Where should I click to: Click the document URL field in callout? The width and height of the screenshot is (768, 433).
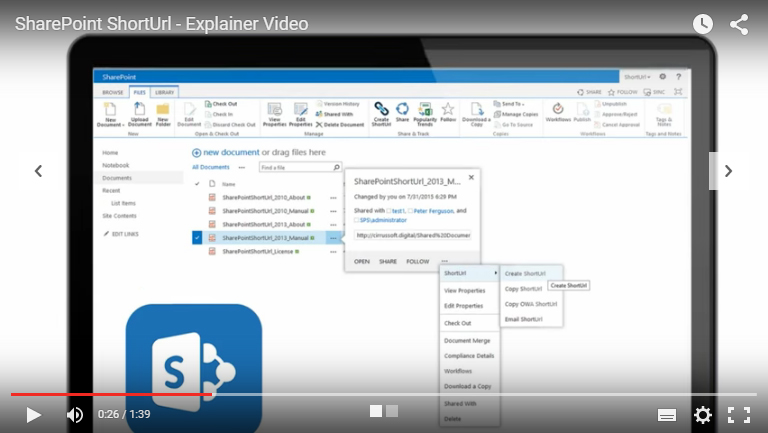412,235
